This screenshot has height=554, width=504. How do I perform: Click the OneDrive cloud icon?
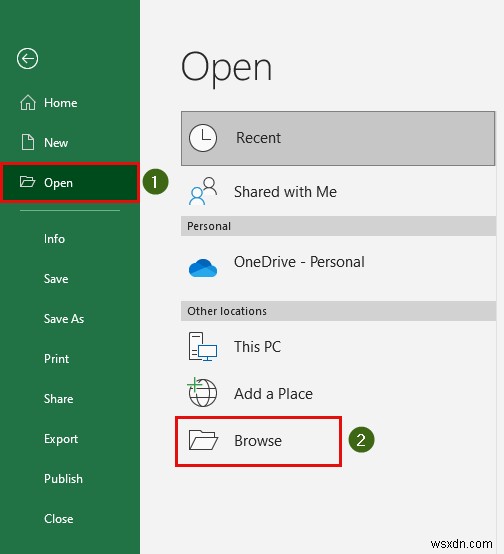coord(203,267)
